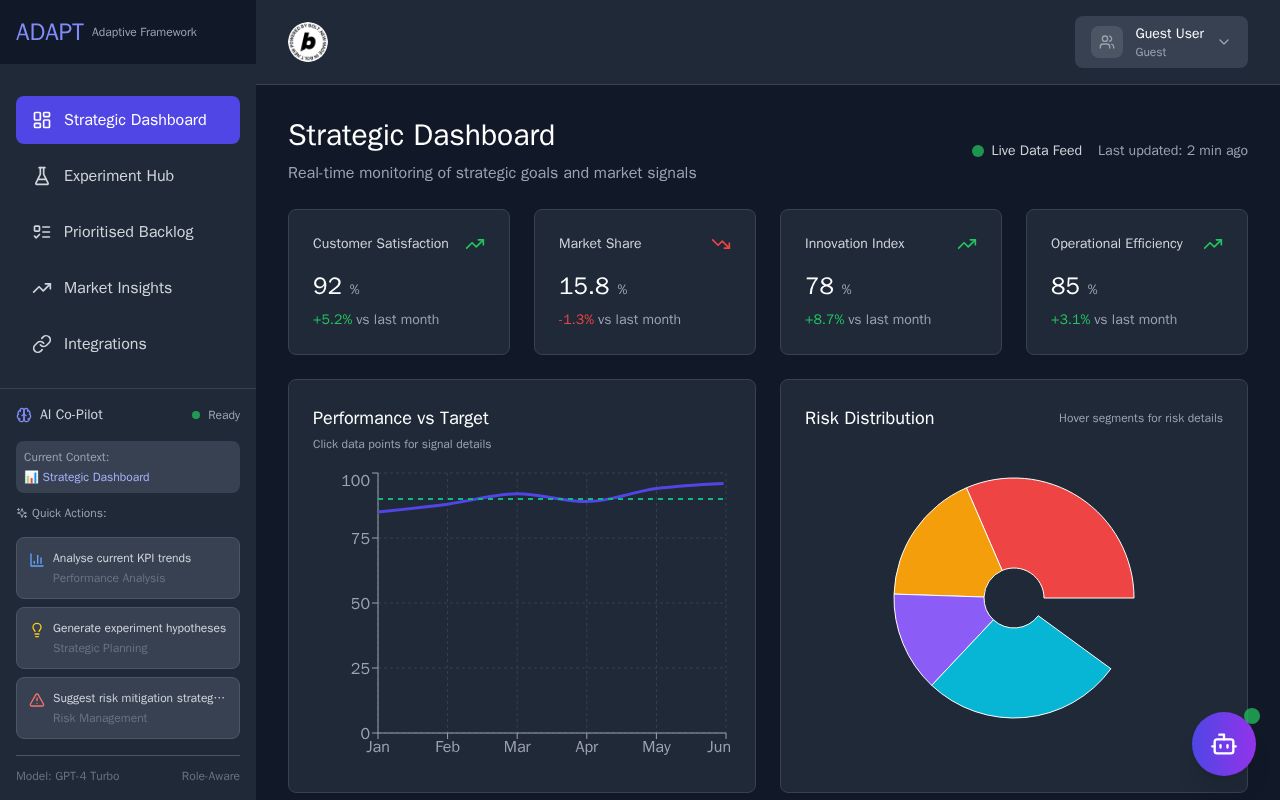Click the Operational Efficiency 85 % value
The height and width of the screenshot is (800, 1280).
(1074, 287)
